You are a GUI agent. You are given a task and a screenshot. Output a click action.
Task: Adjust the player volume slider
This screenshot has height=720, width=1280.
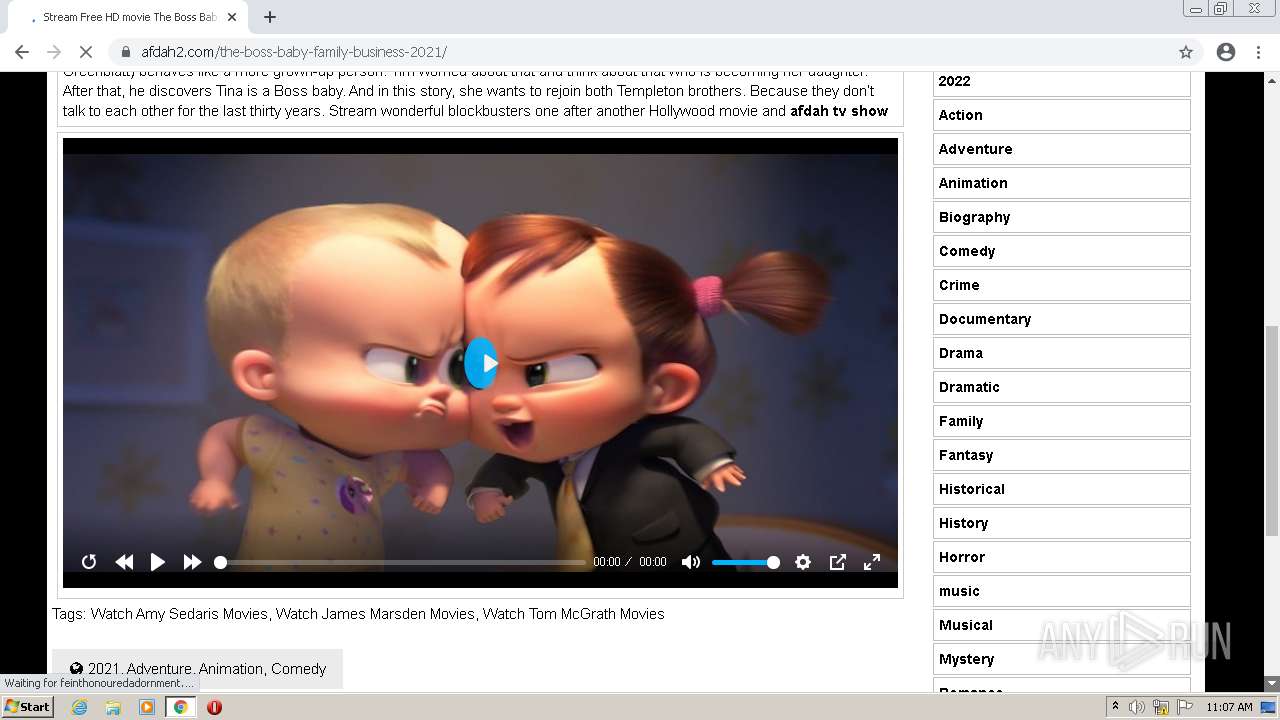pyautogui.click(x=745, y=562)
